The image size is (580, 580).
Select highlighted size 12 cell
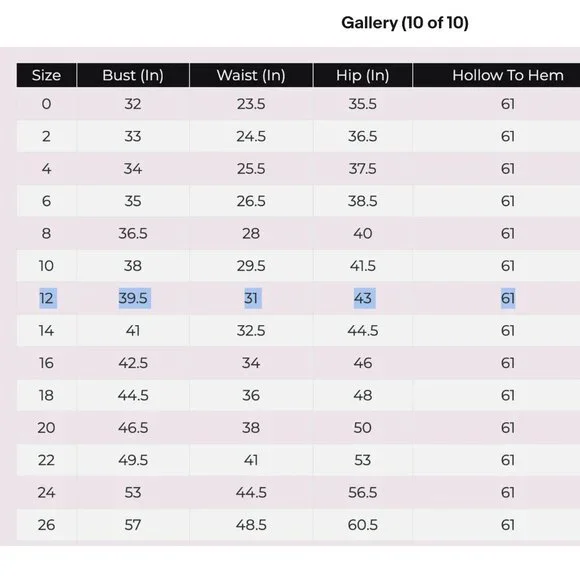(48, 298)
